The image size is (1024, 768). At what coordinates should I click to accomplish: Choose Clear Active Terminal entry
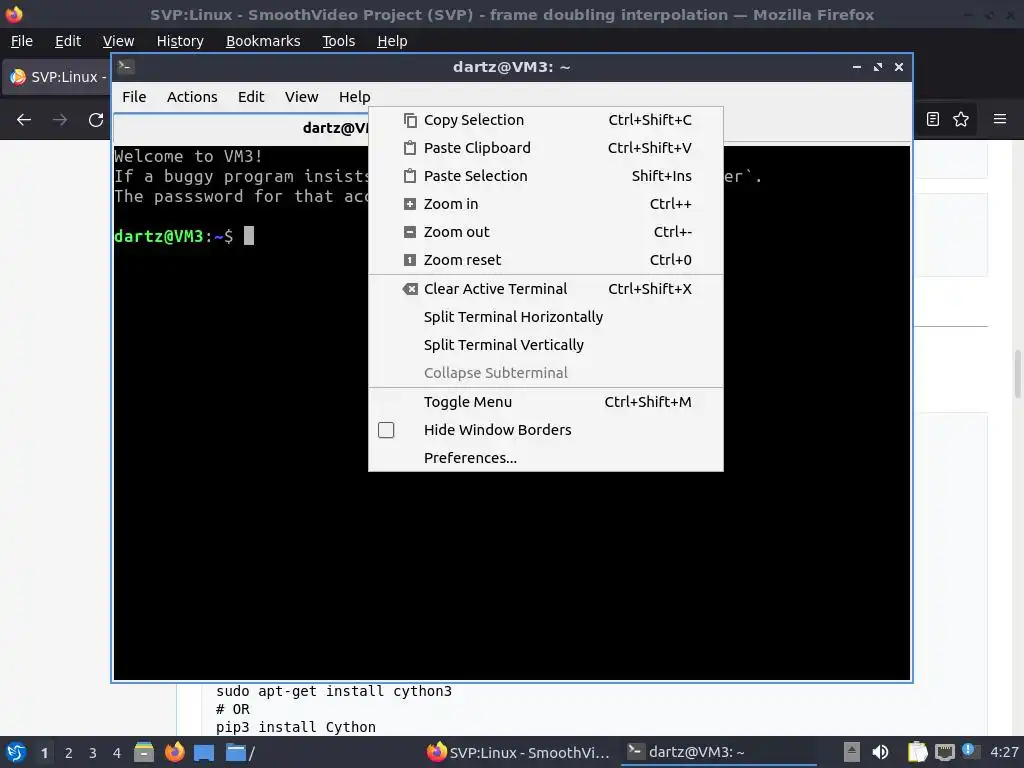click(546, 289)
